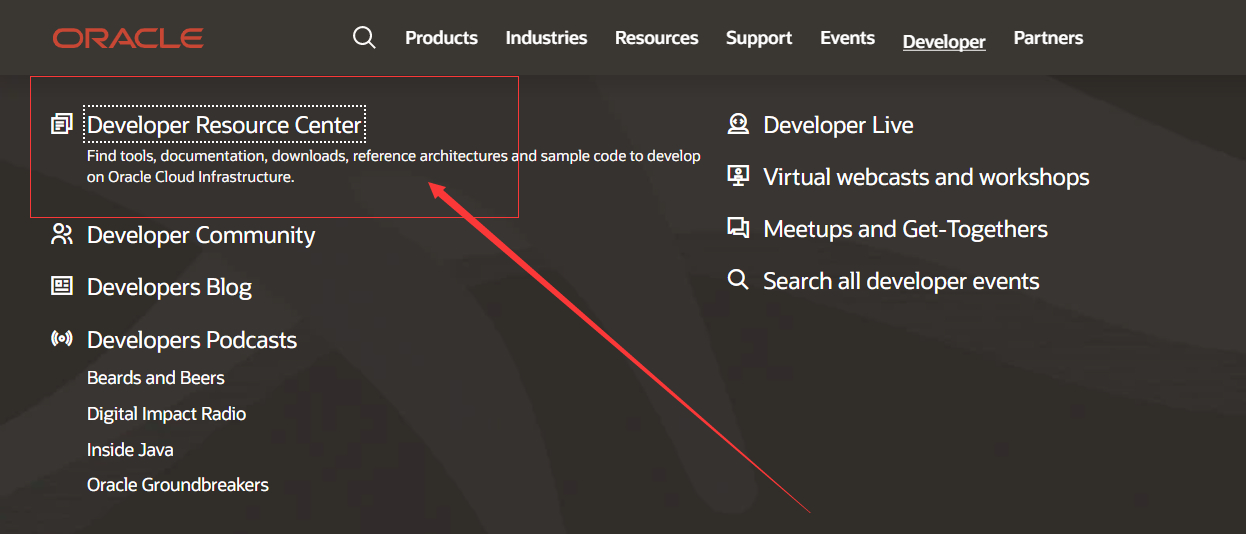Open the Support menu
The width and height of the screenshot is (1246, 534).
point(759,38)
